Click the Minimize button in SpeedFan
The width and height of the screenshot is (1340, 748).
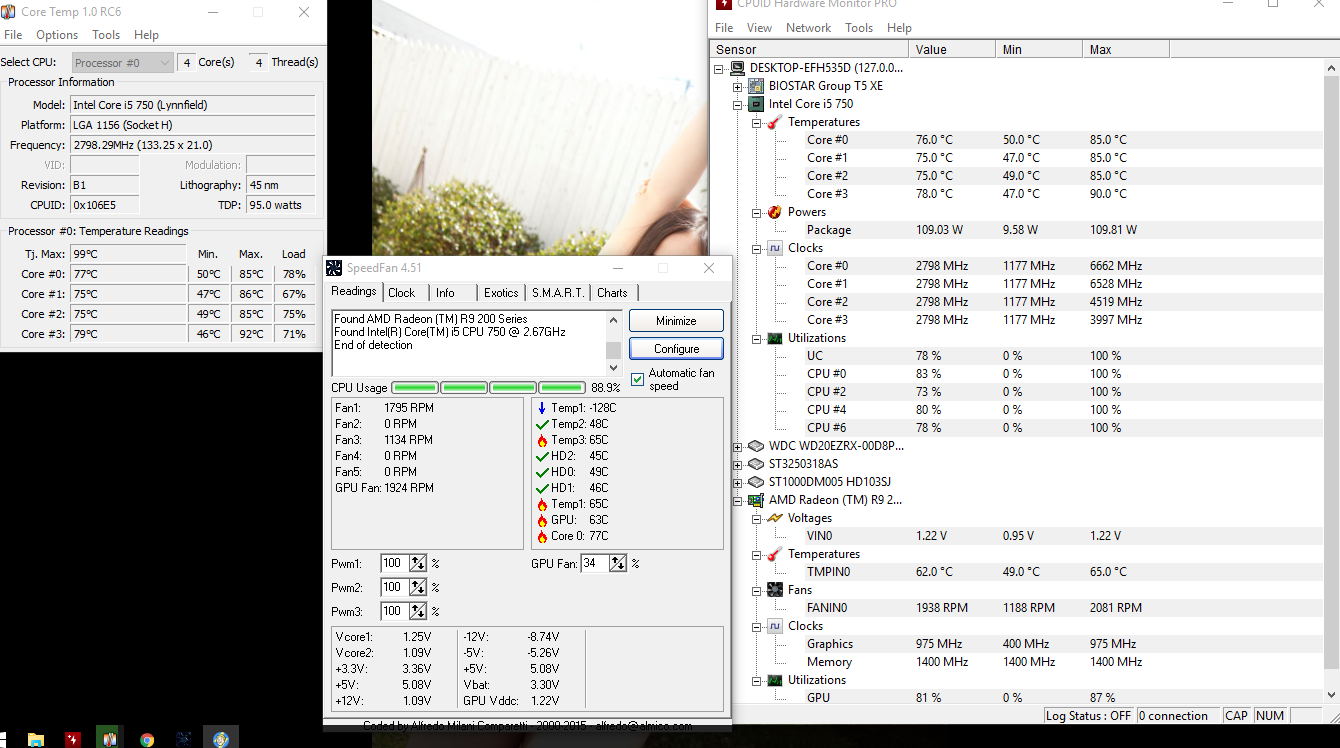click(676, 321)
